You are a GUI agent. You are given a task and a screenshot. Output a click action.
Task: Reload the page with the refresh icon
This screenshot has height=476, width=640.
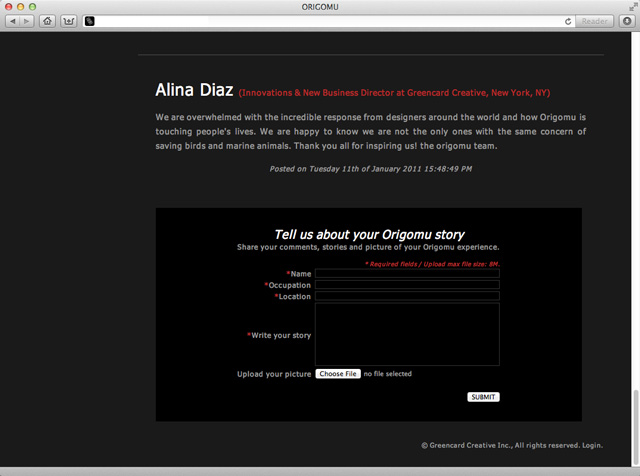568,21
